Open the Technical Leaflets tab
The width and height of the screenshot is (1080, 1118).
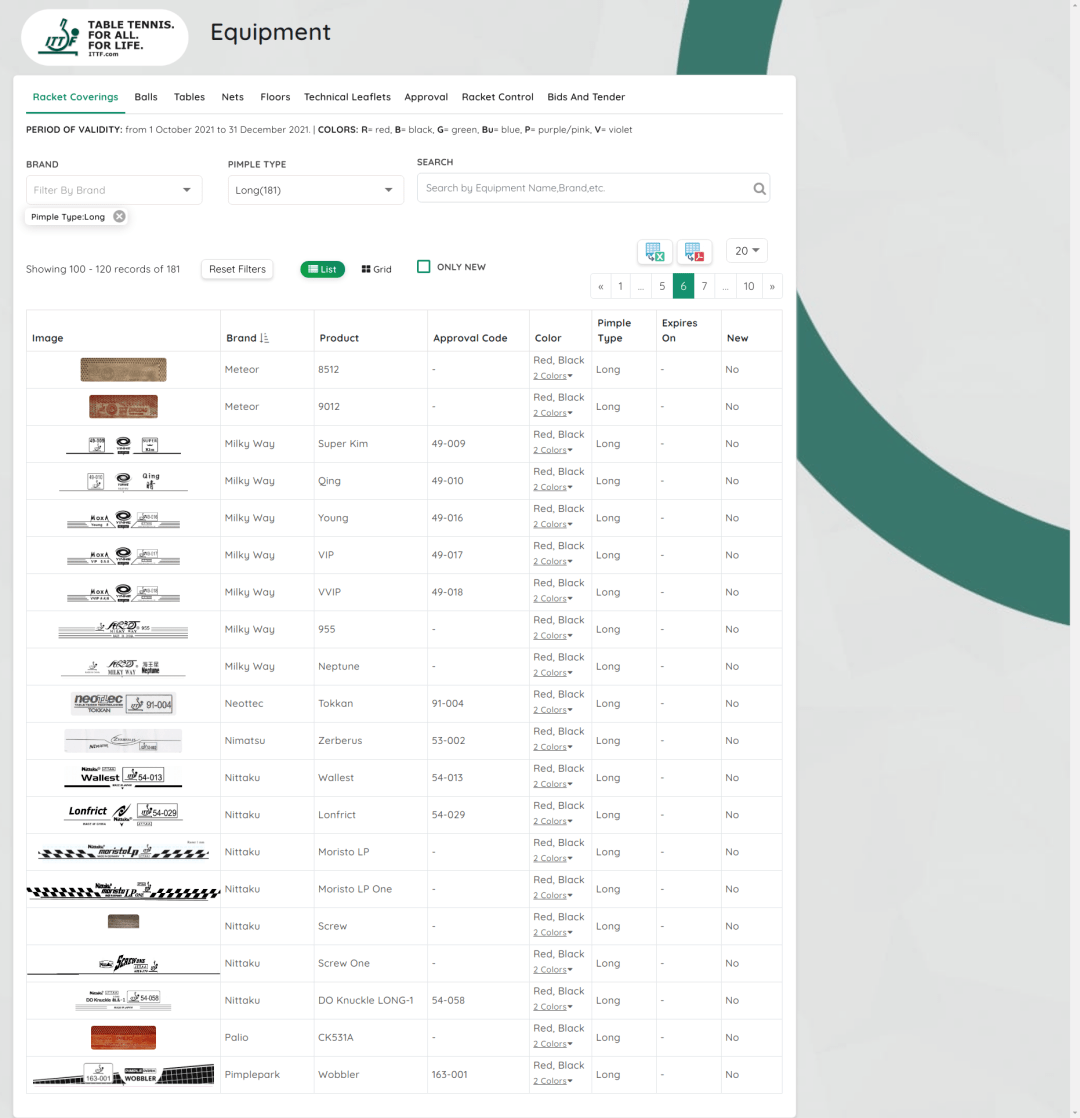point(347,97)
